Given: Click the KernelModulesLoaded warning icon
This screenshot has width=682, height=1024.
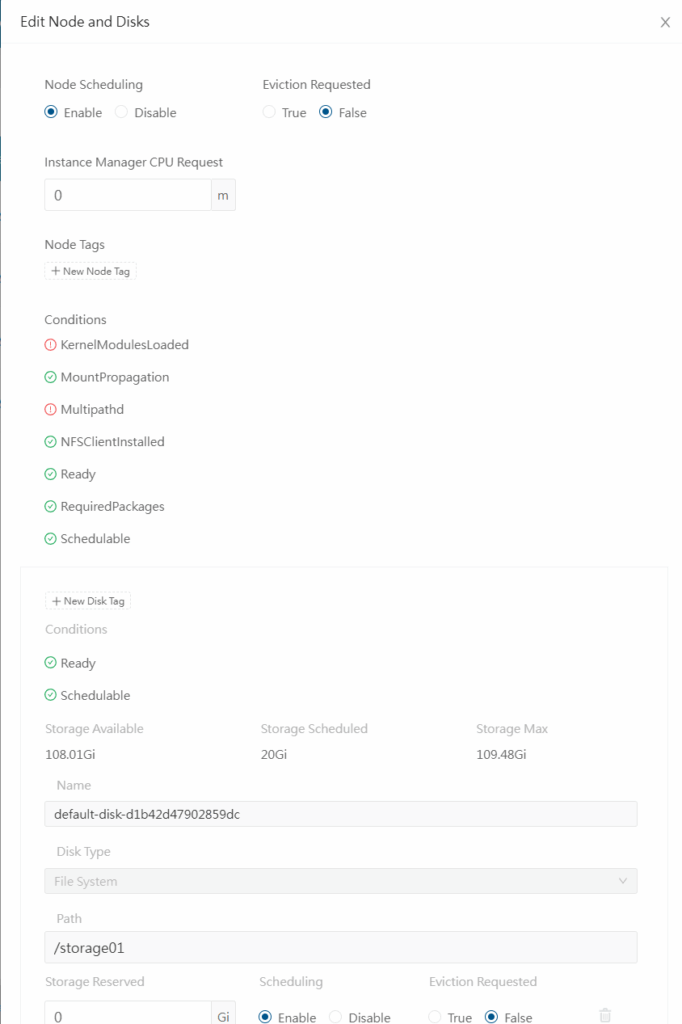Looking at the screenshot, I should click(51, 345).
